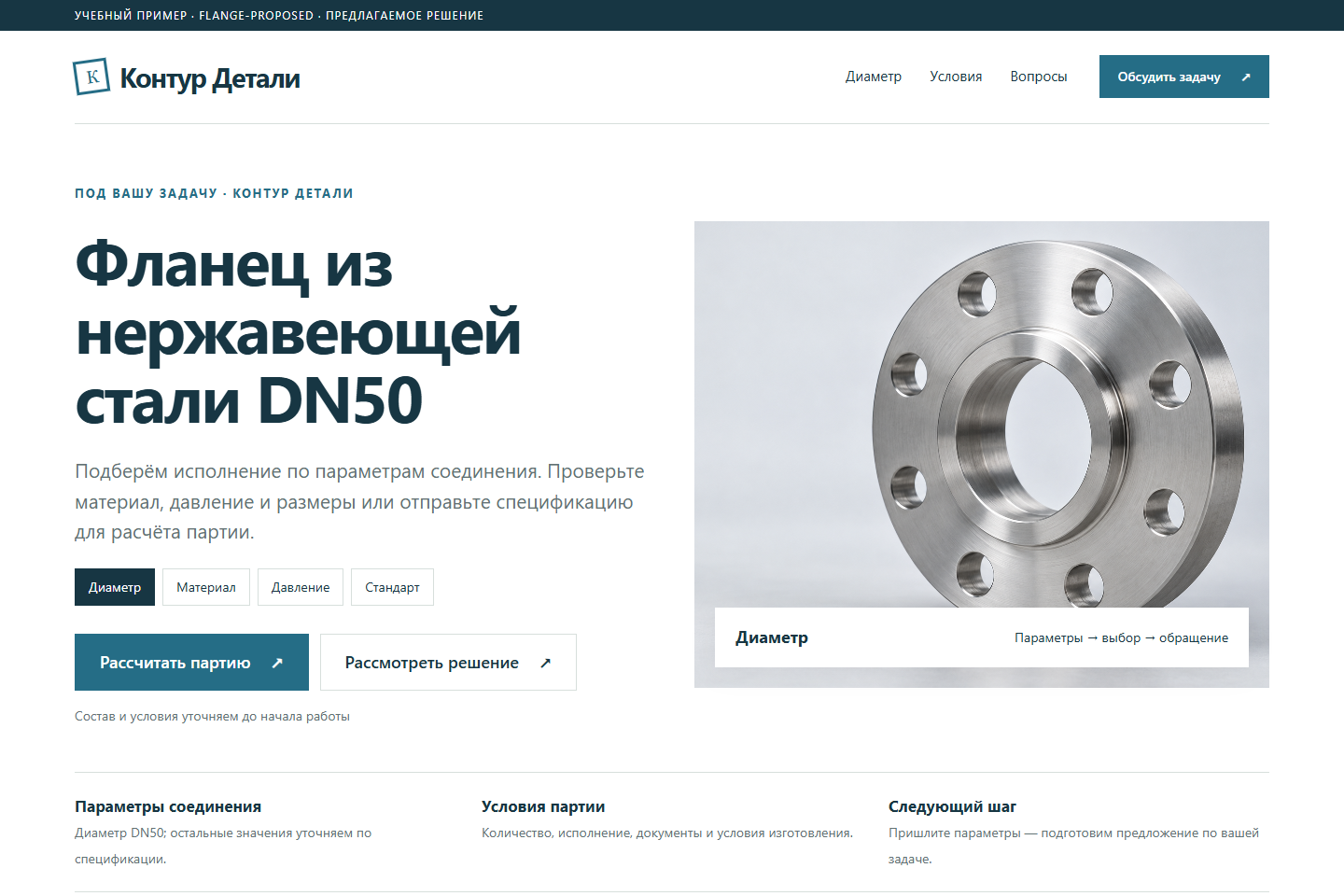Screen dimensions: 1344x896
Task: Open Диаметр in the top navigation
Action: click(874, 77)
